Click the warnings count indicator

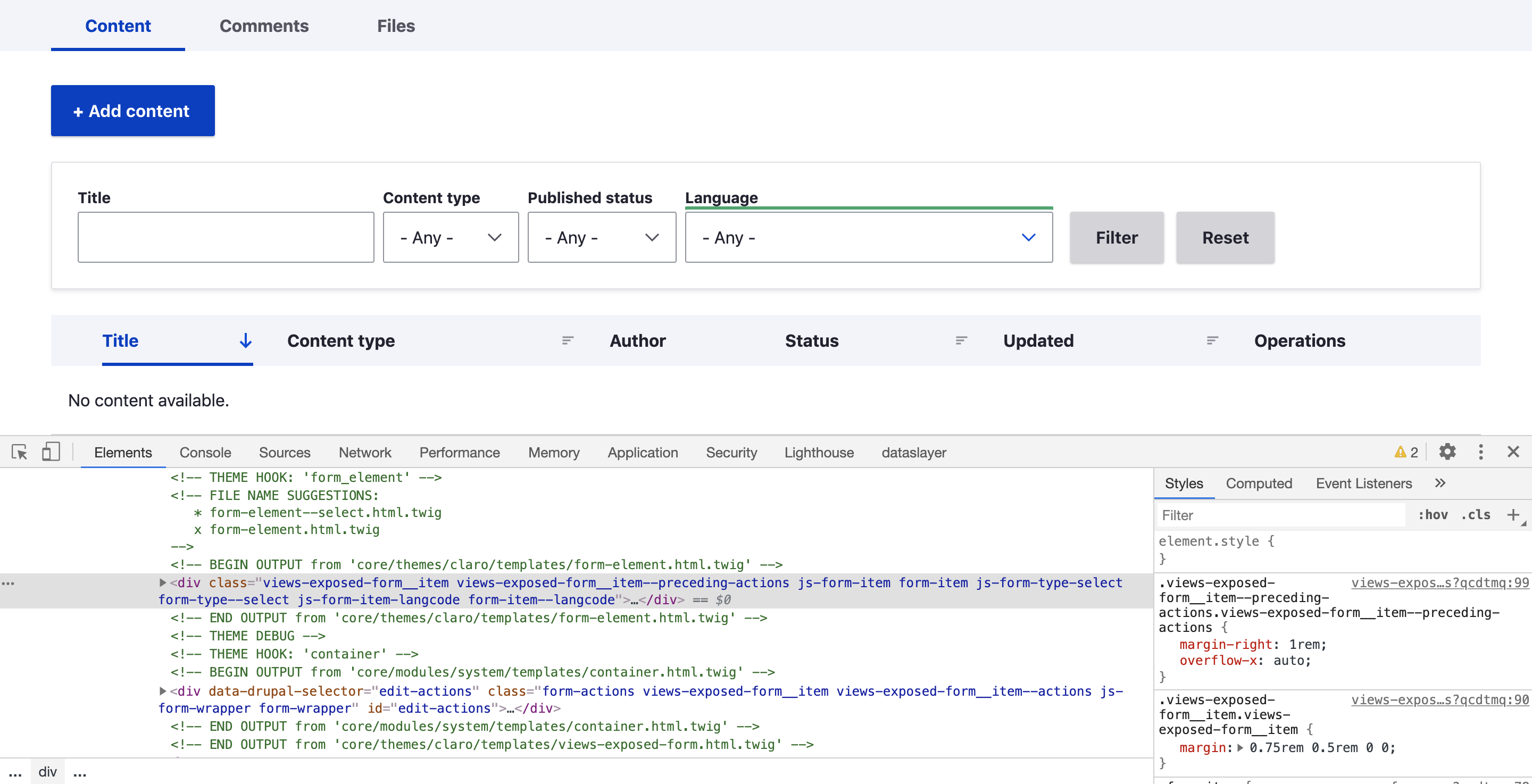[1406, 453]
